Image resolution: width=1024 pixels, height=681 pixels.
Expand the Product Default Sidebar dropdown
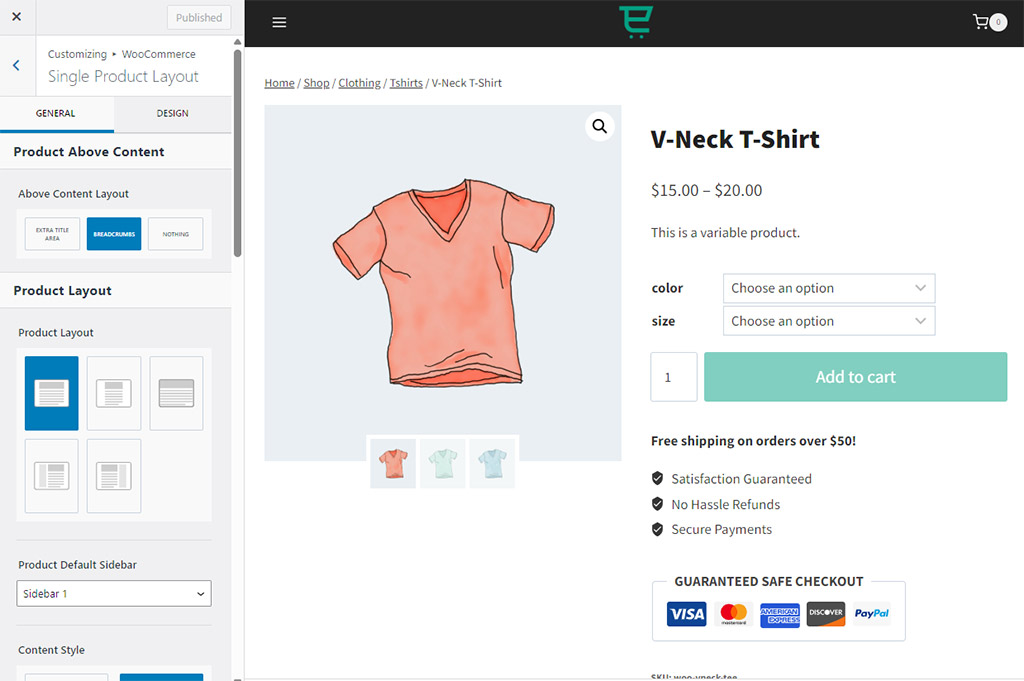coord(114,594)
